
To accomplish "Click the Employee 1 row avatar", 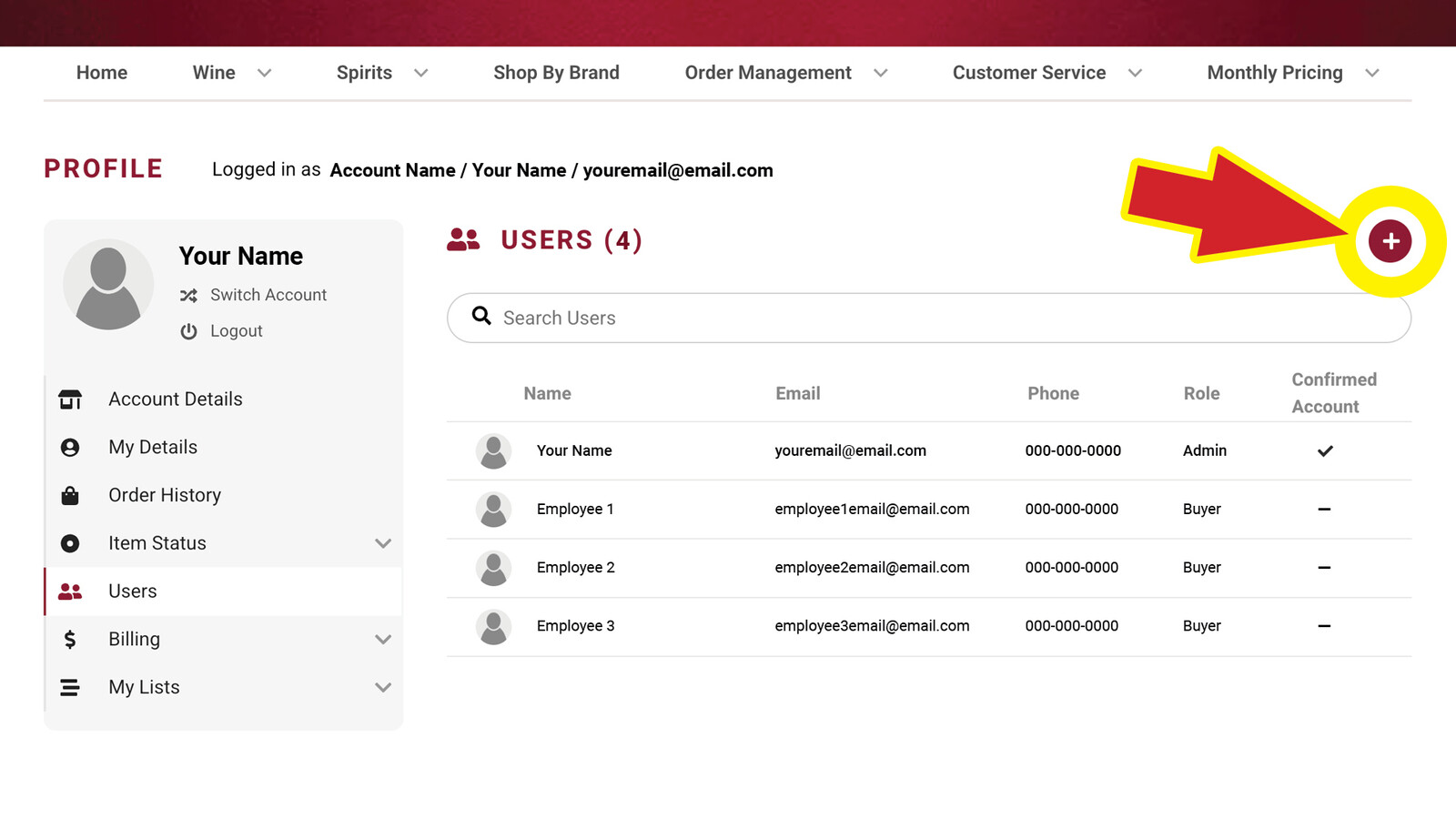I will point(493,510).
